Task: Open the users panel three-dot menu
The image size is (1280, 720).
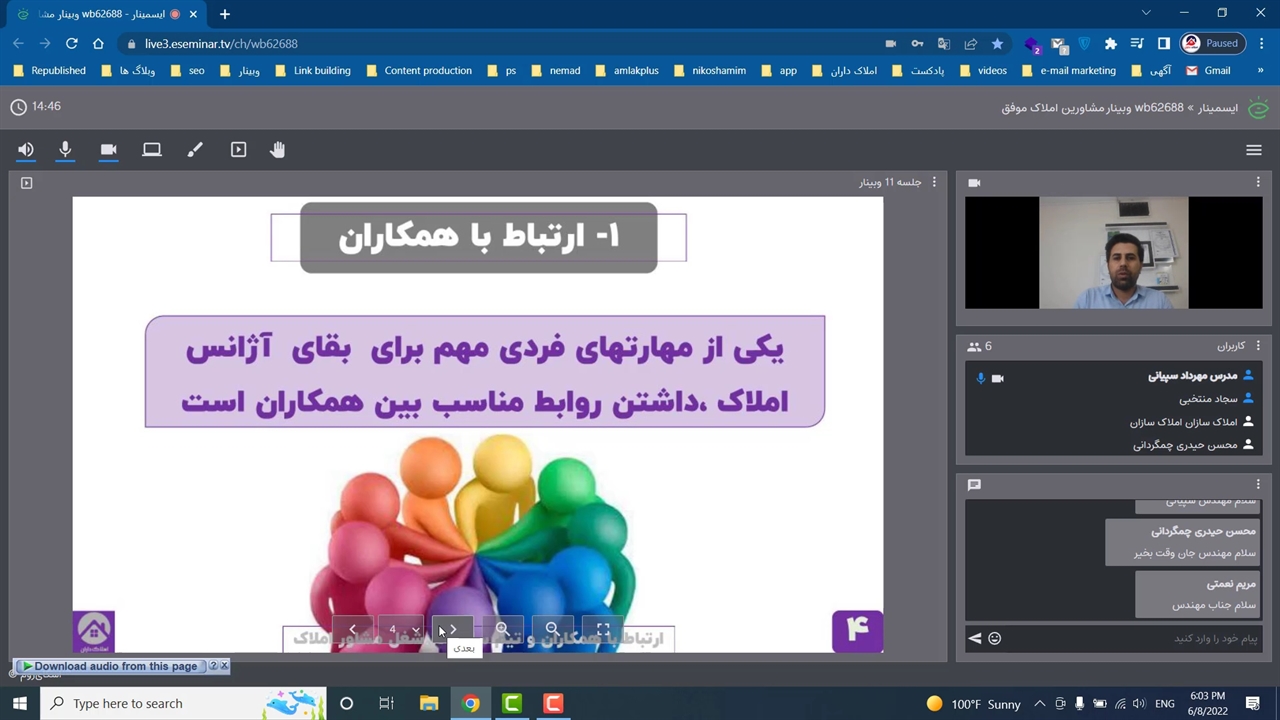Action: pos(1258,346)
